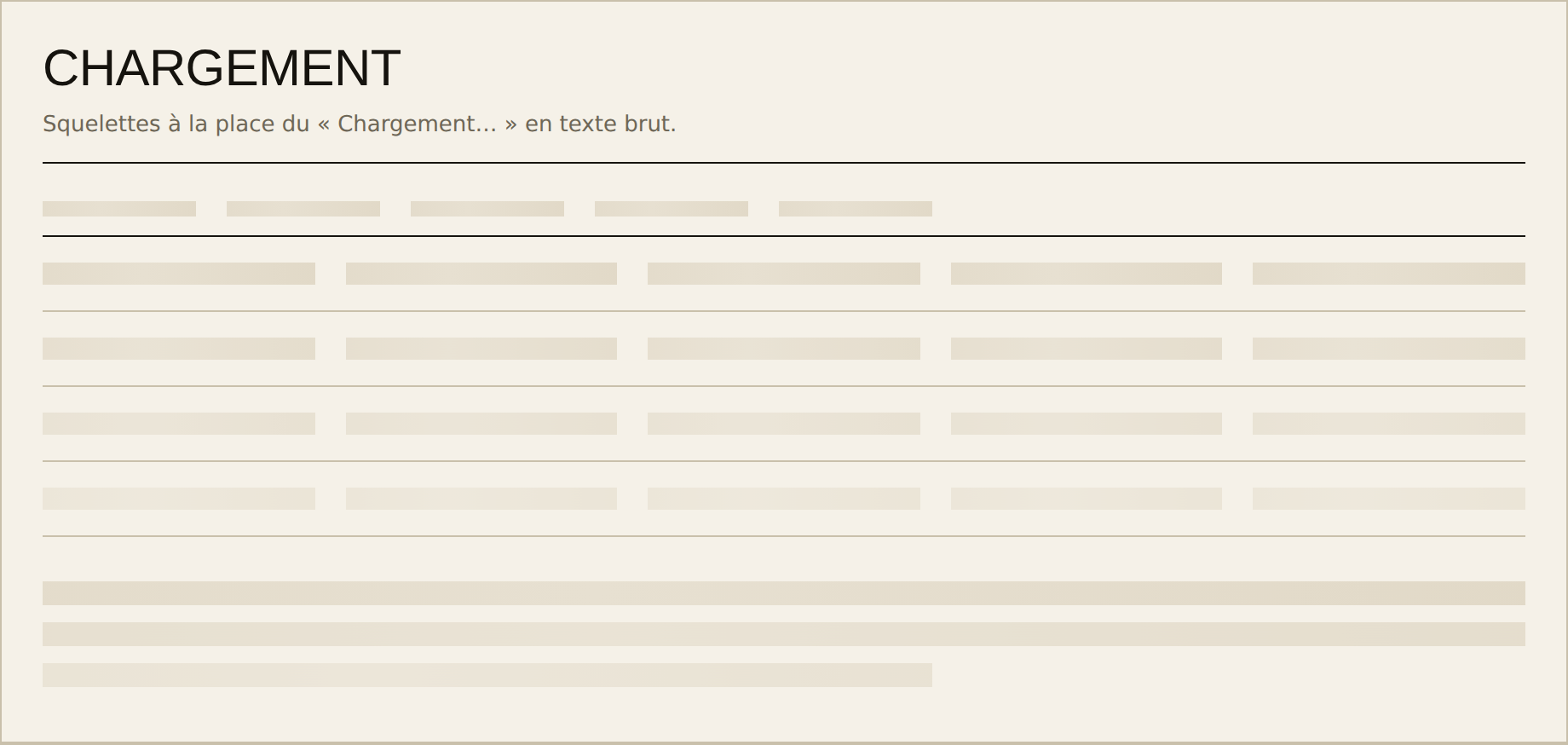Click the second full-width skeleton paragraph line
The width and height of the screenshot is (1568, 745).
click(784, 634)
